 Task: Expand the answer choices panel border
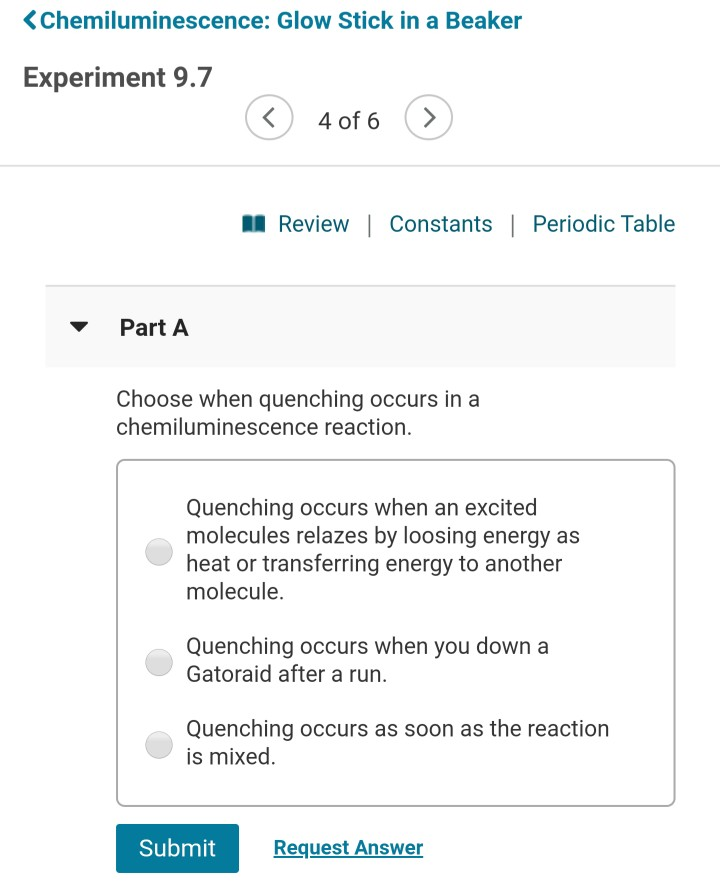(395, 461)
